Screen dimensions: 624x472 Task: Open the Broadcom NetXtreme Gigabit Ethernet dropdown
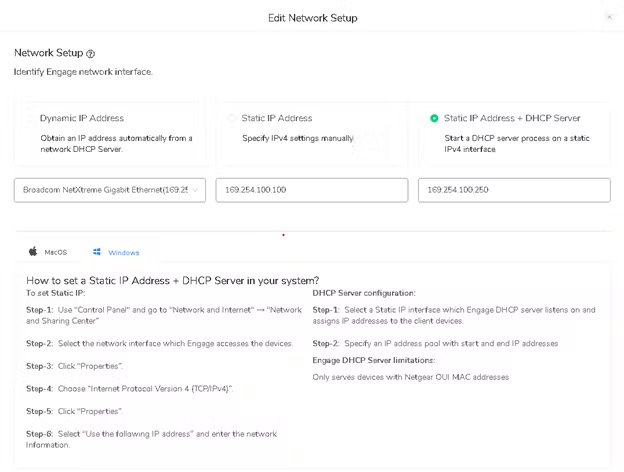110,190
